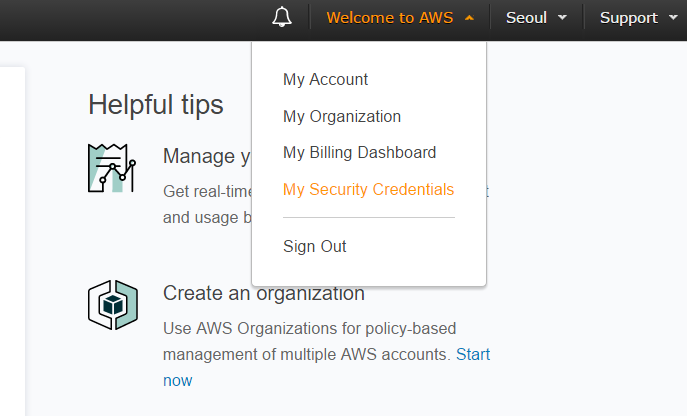Click the billing chart tip icon
Viewport: 687px width, 416px height.
112,168
